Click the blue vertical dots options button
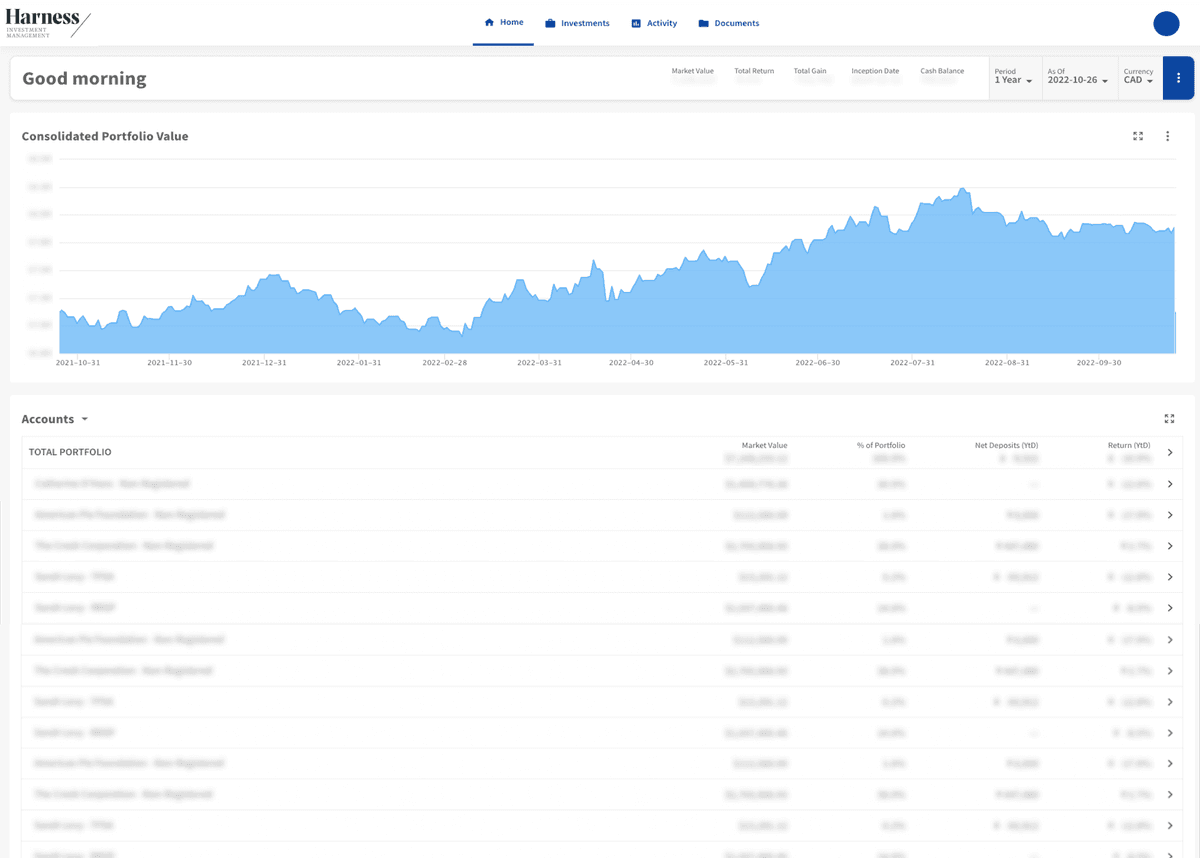The height and width of the screenshot is (858, 1200). 1178,78
